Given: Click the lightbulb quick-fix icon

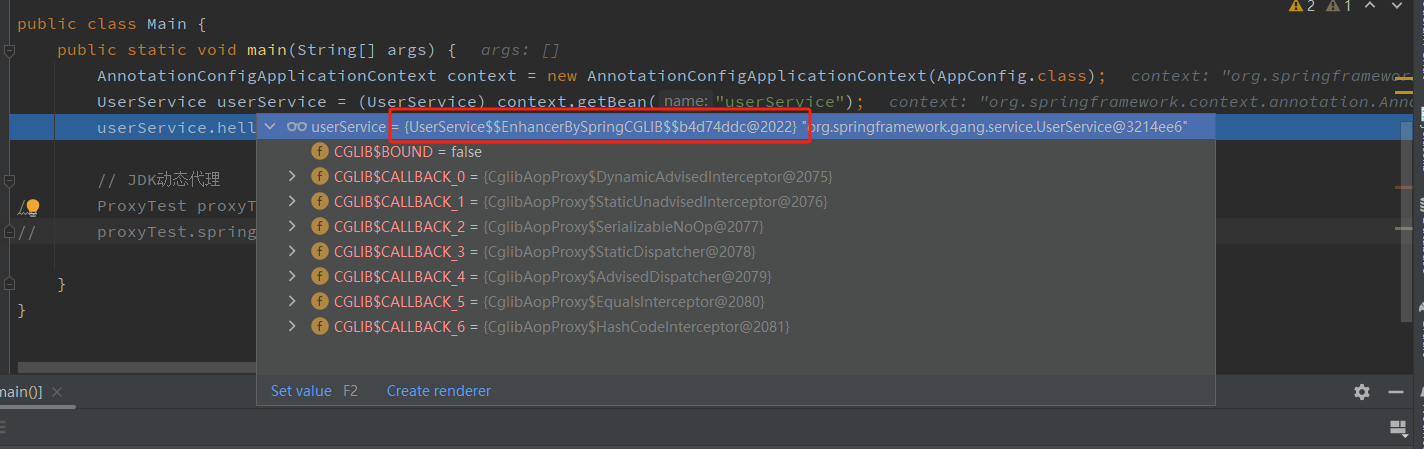Looking at the screenshot, I should [x=32, y=207].
